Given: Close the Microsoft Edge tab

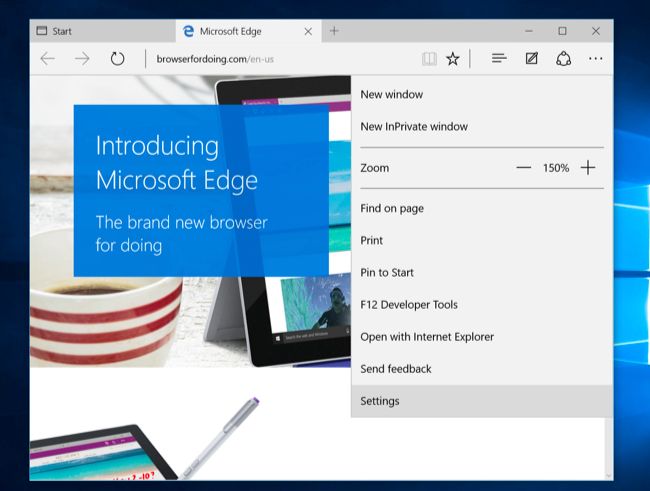Looking at the screenshot, I should coord(308,32).
